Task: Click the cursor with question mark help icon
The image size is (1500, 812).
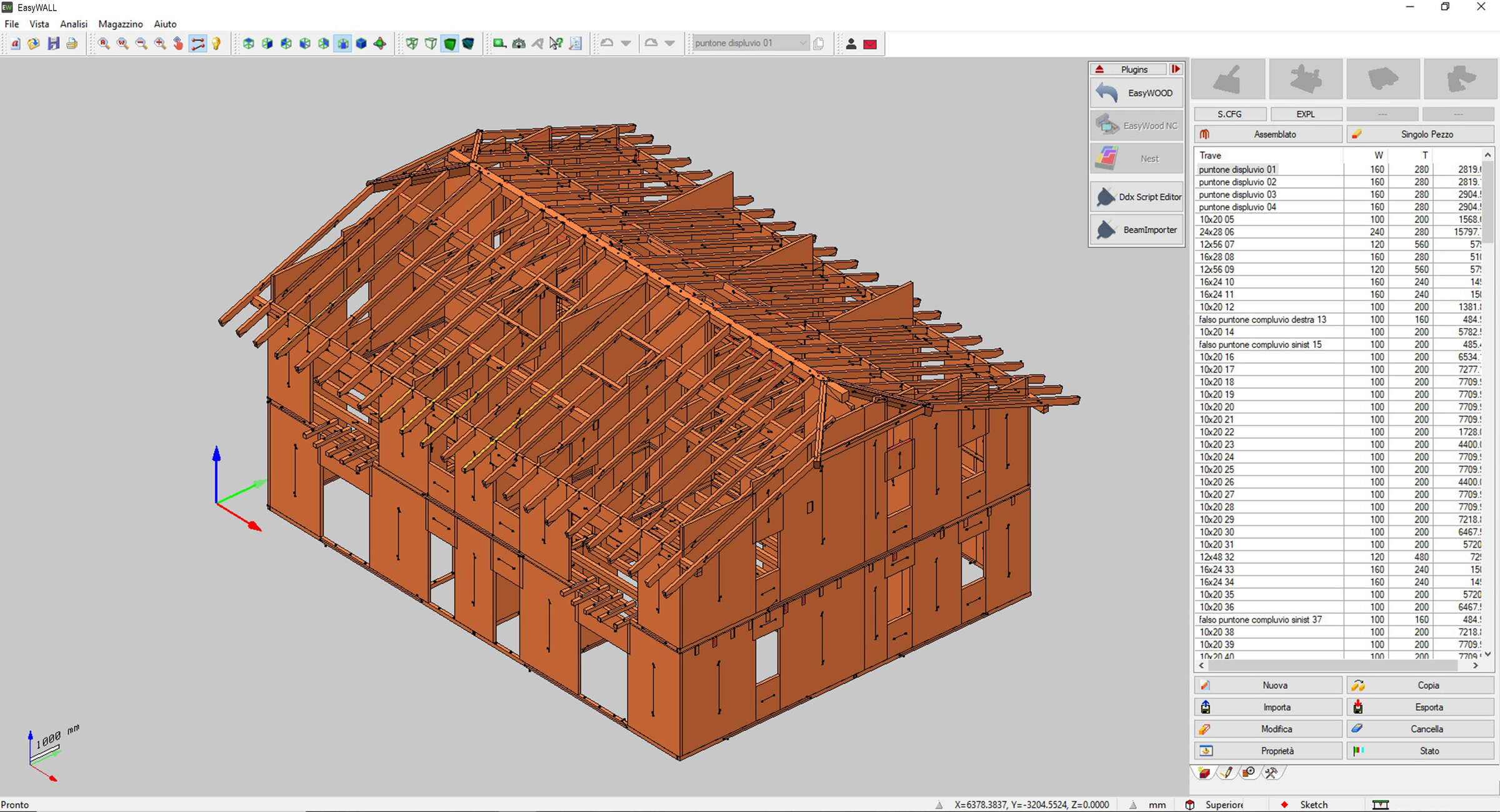Action: point(556,44)
